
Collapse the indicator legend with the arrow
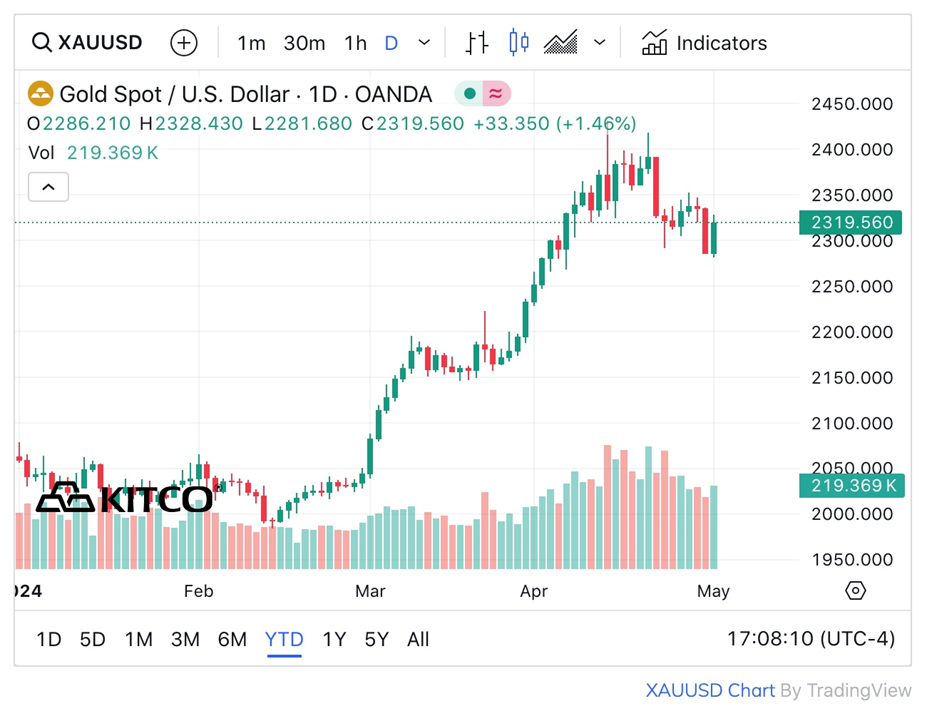point(48,186)
